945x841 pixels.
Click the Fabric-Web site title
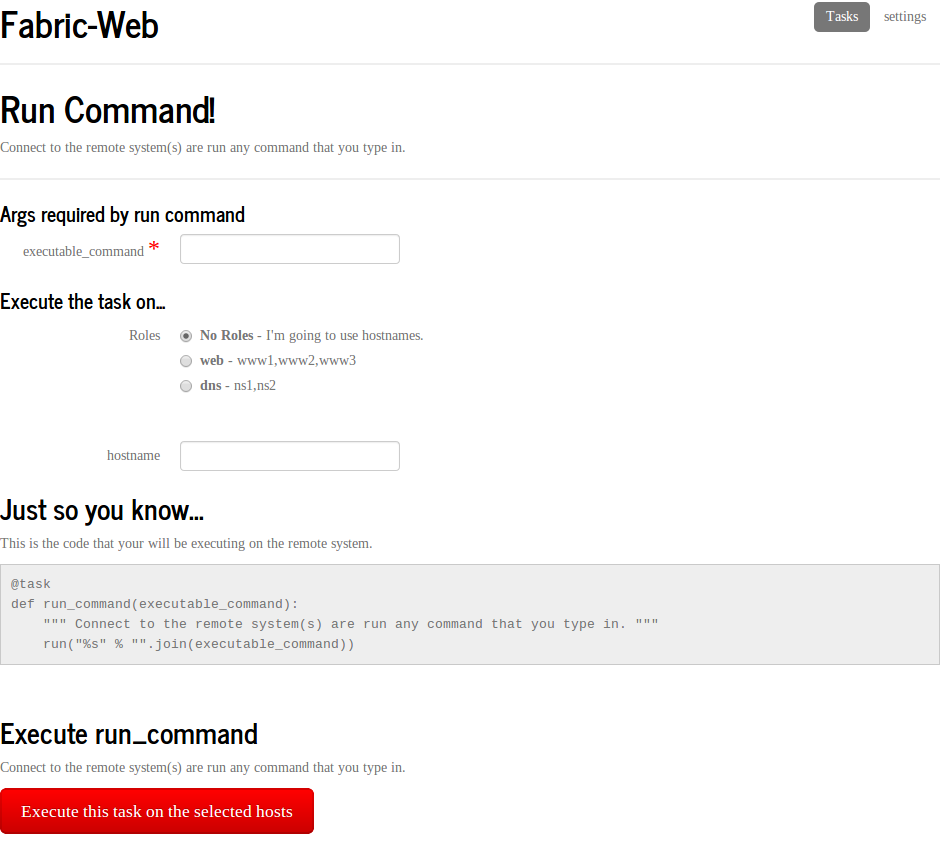click(x=79, y=26)
